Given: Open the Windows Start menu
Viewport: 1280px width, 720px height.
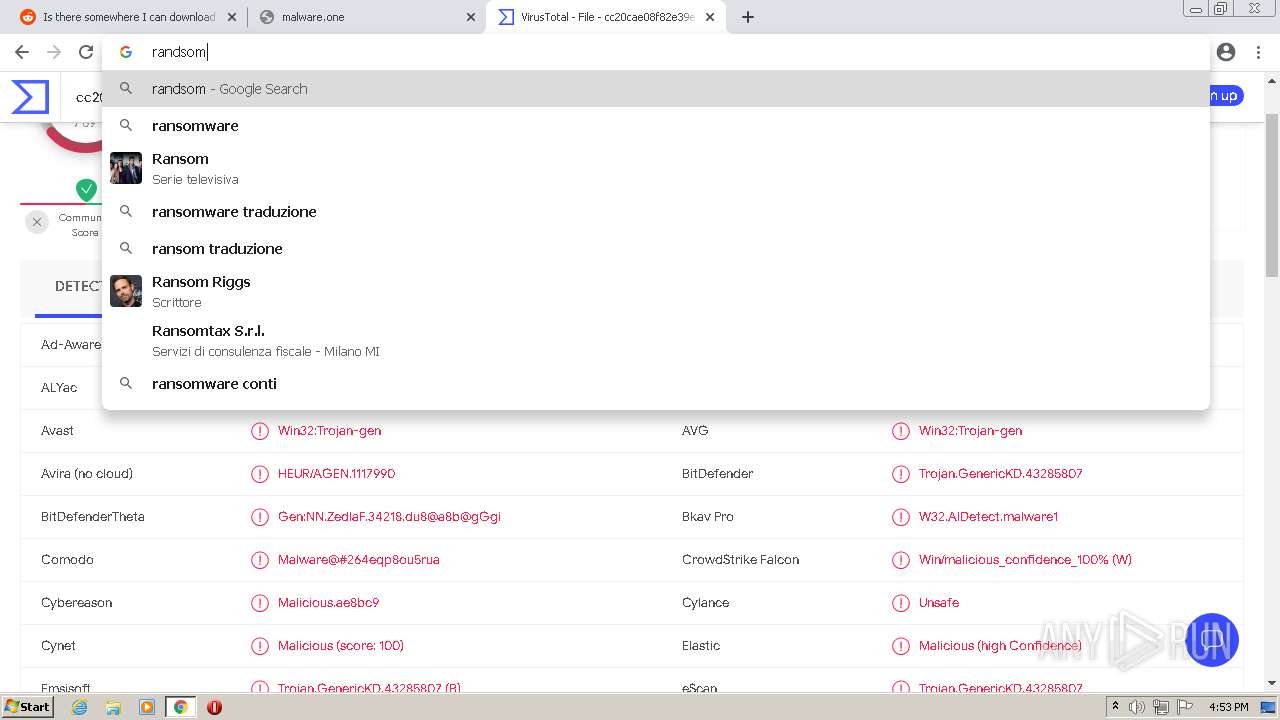Looking at the screenshot, I should [x=28, y=707].
